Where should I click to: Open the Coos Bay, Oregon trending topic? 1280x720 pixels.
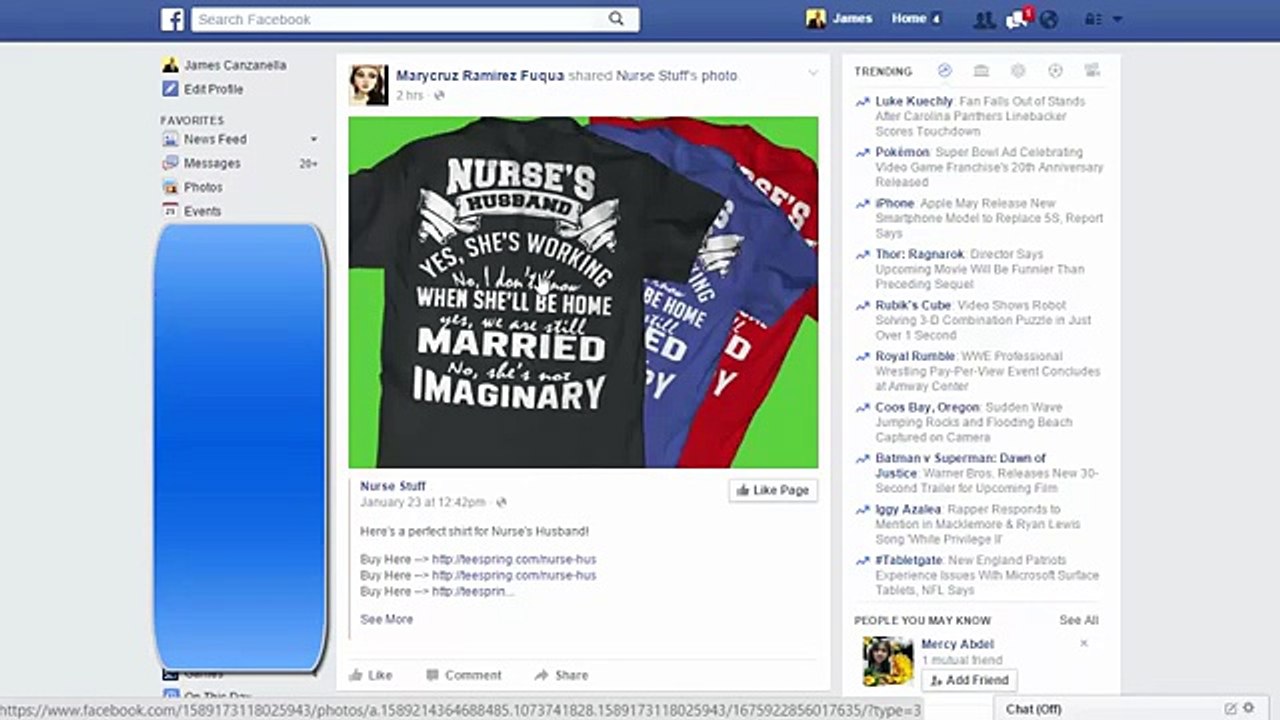tap(928, 407)
